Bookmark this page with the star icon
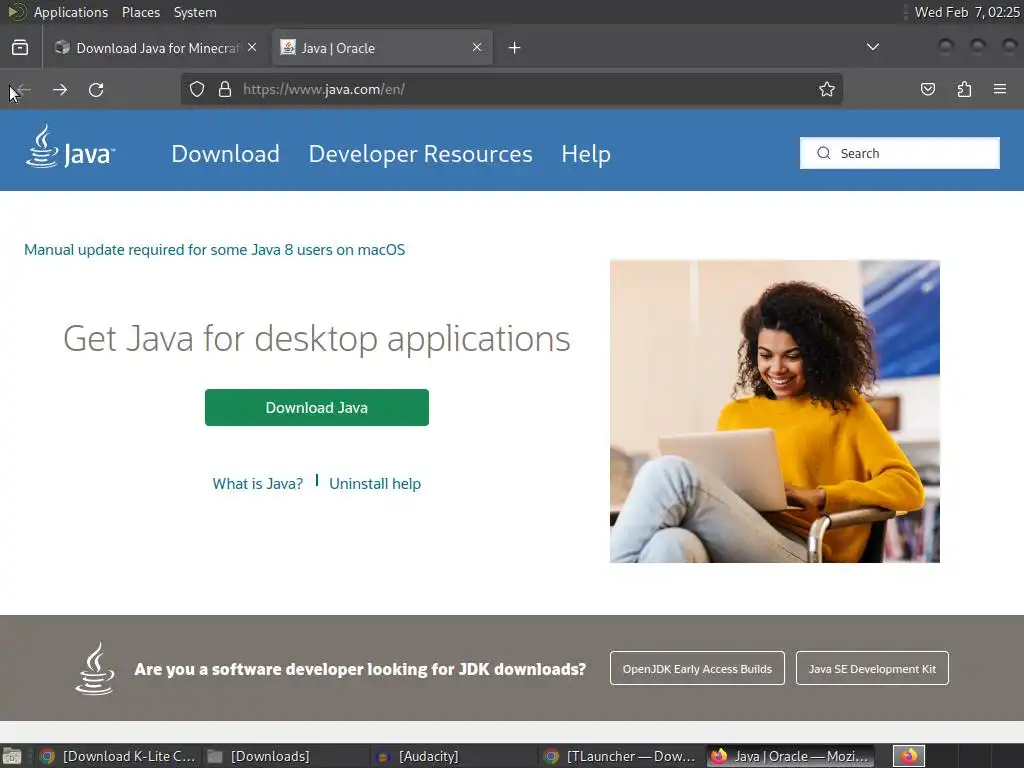Image resolution: width=1024 pixels, height=768 pixels. tap(827, 89)
